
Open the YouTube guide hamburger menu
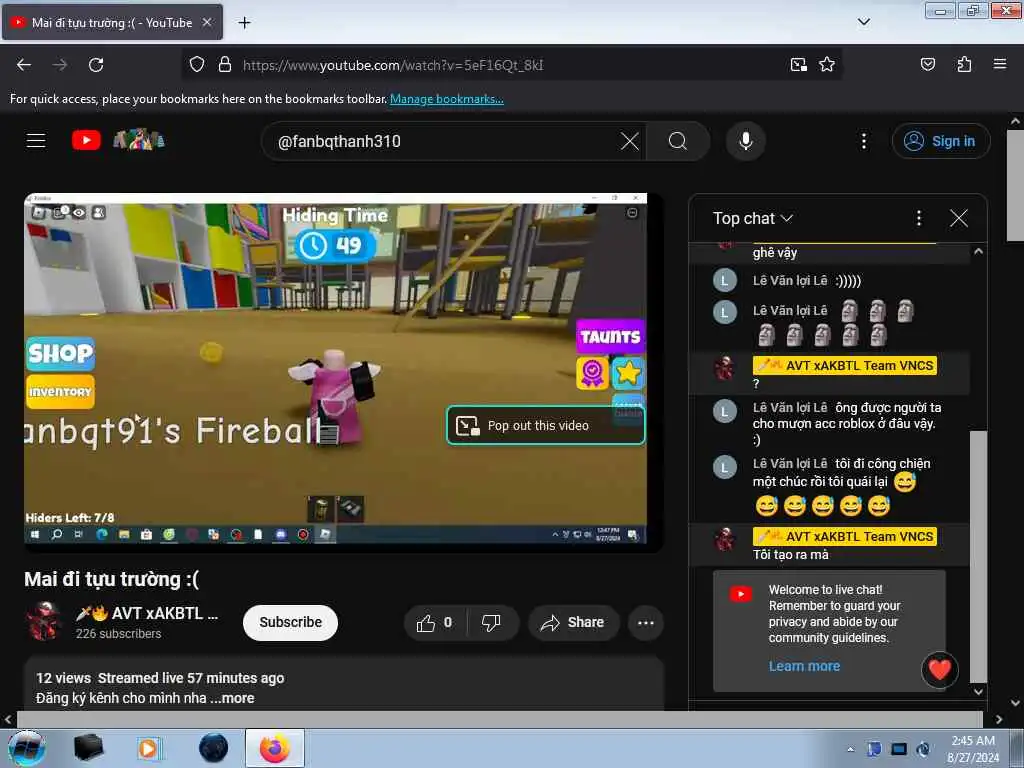(x=36, y=140)
